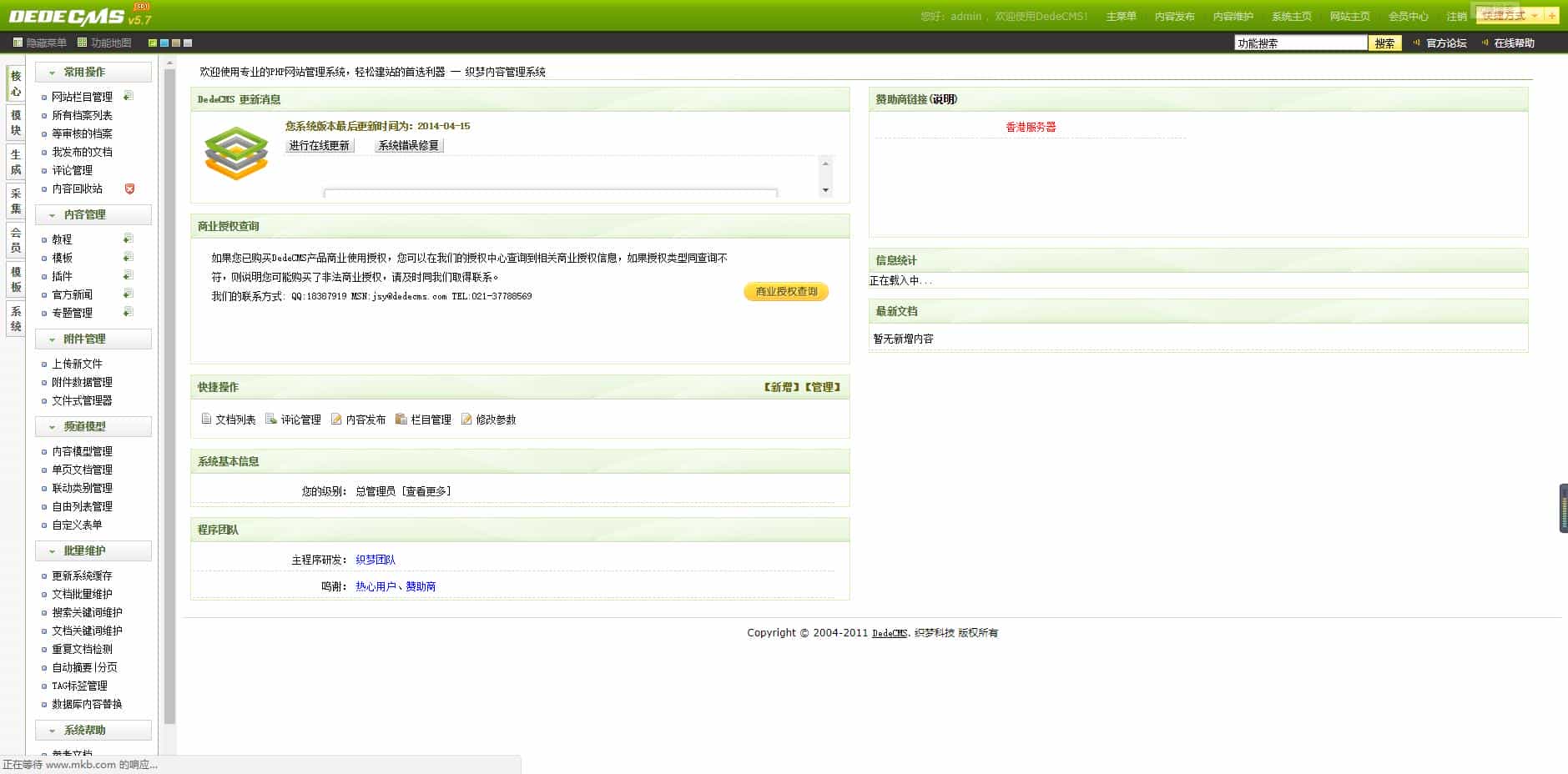Open 评论管理 quick action
This screenshot has height=774, width=1568.
coord(293,420)
